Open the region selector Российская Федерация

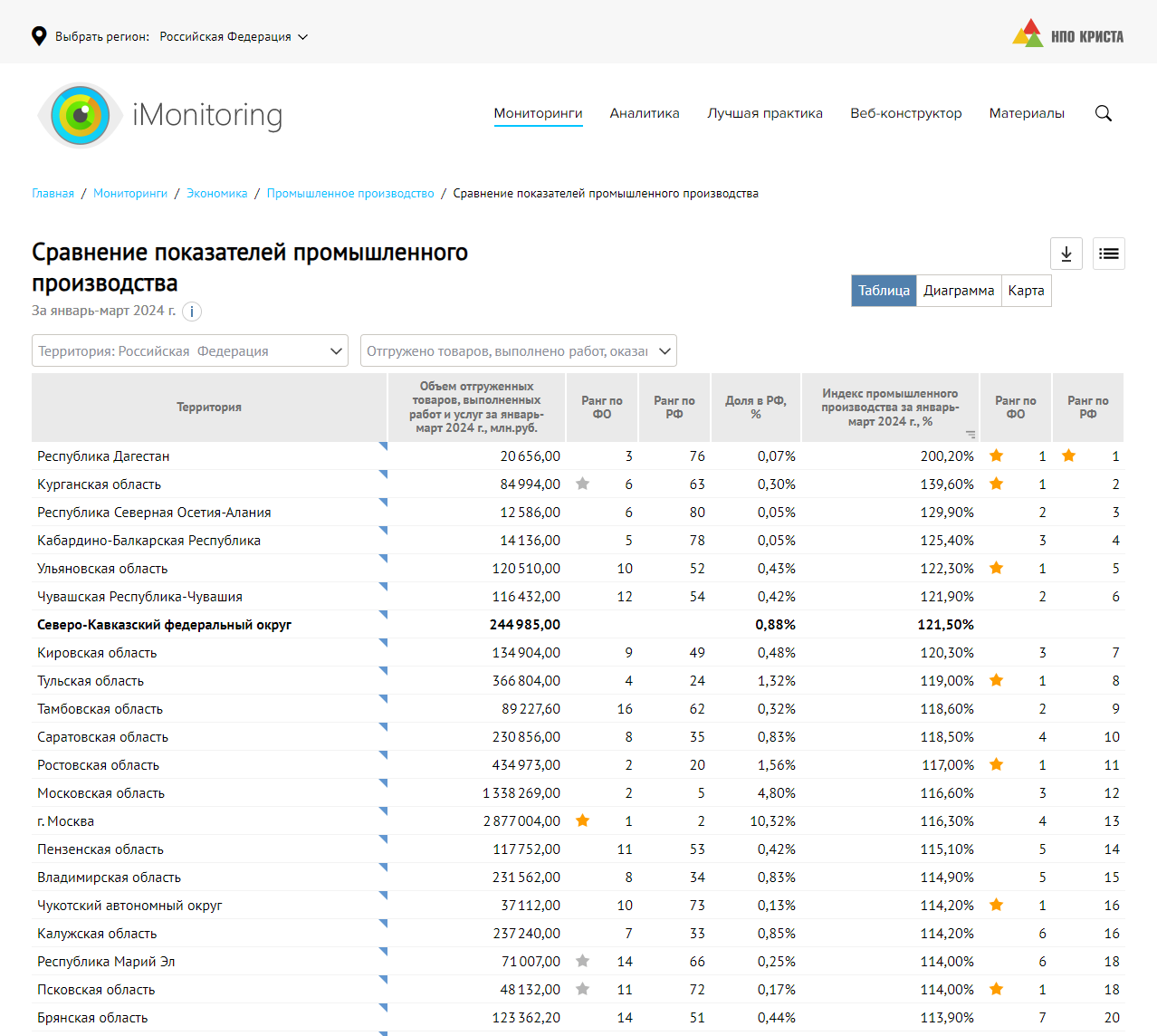(234, 37)
